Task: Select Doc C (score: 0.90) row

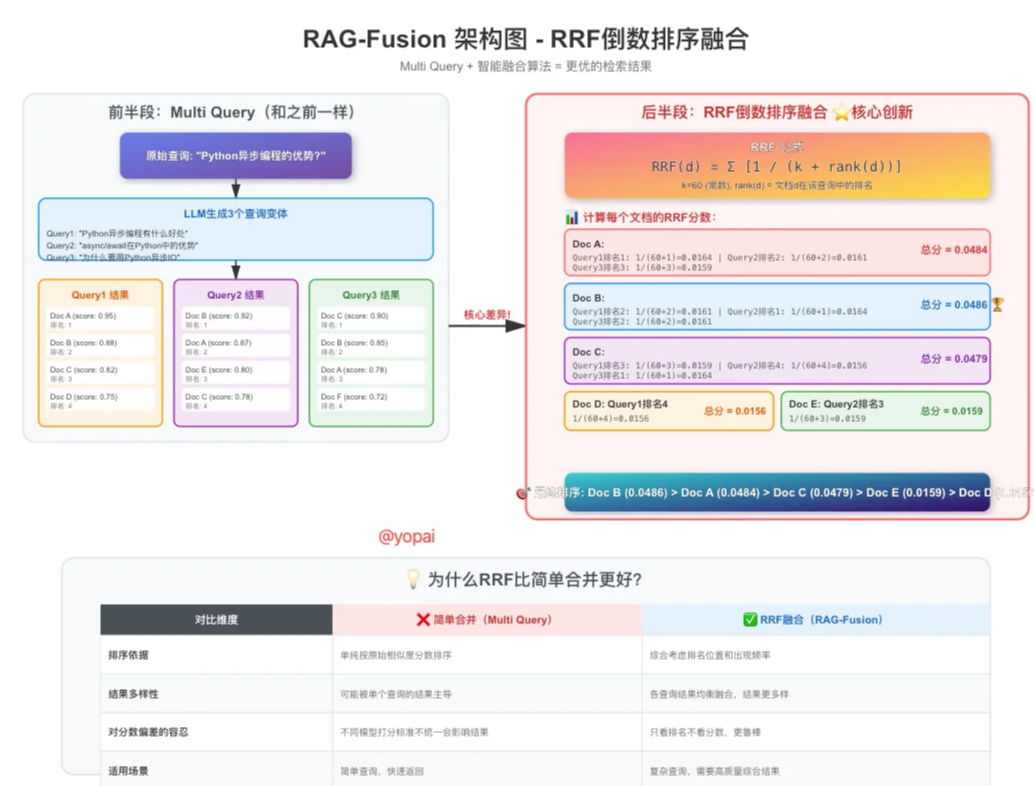Action: [x=371, y=319]
